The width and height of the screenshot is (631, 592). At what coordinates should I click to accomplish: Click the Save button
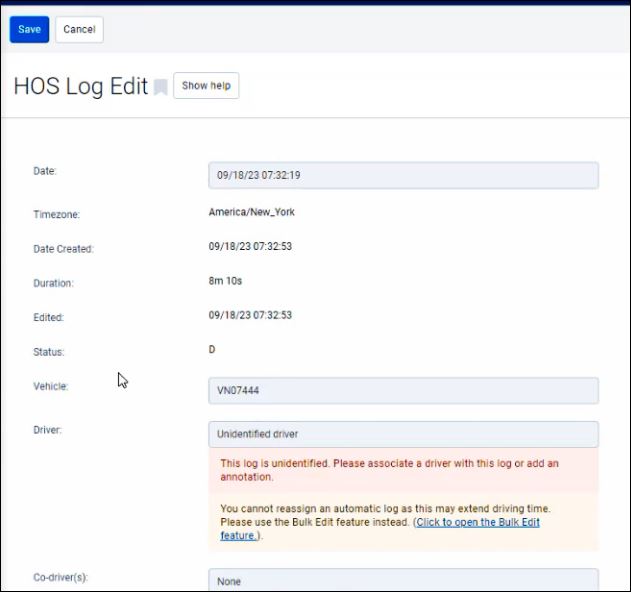(x=29, y=29)
